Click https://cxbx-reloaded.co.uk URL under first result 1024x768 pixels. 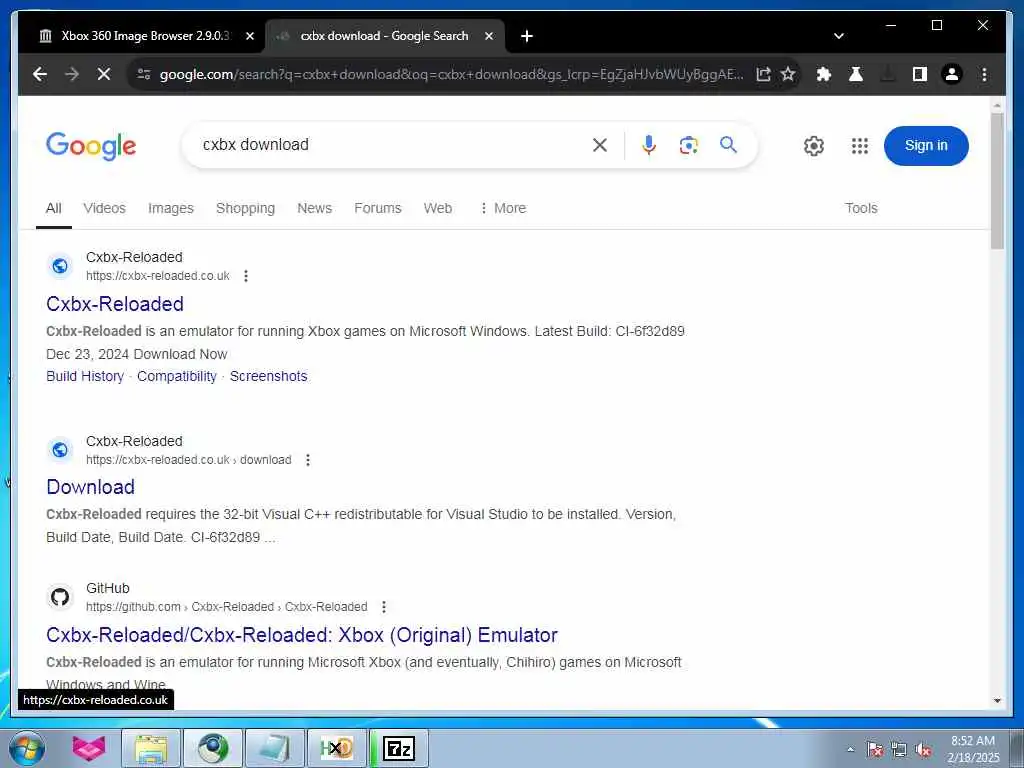157,276
